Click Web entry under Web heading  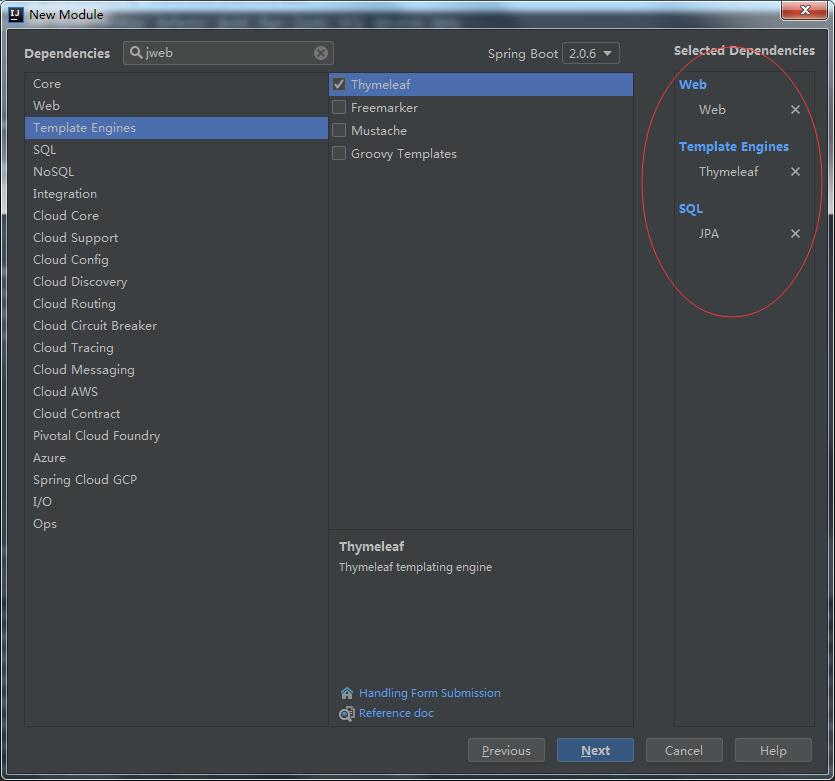(x=713, y=110)
